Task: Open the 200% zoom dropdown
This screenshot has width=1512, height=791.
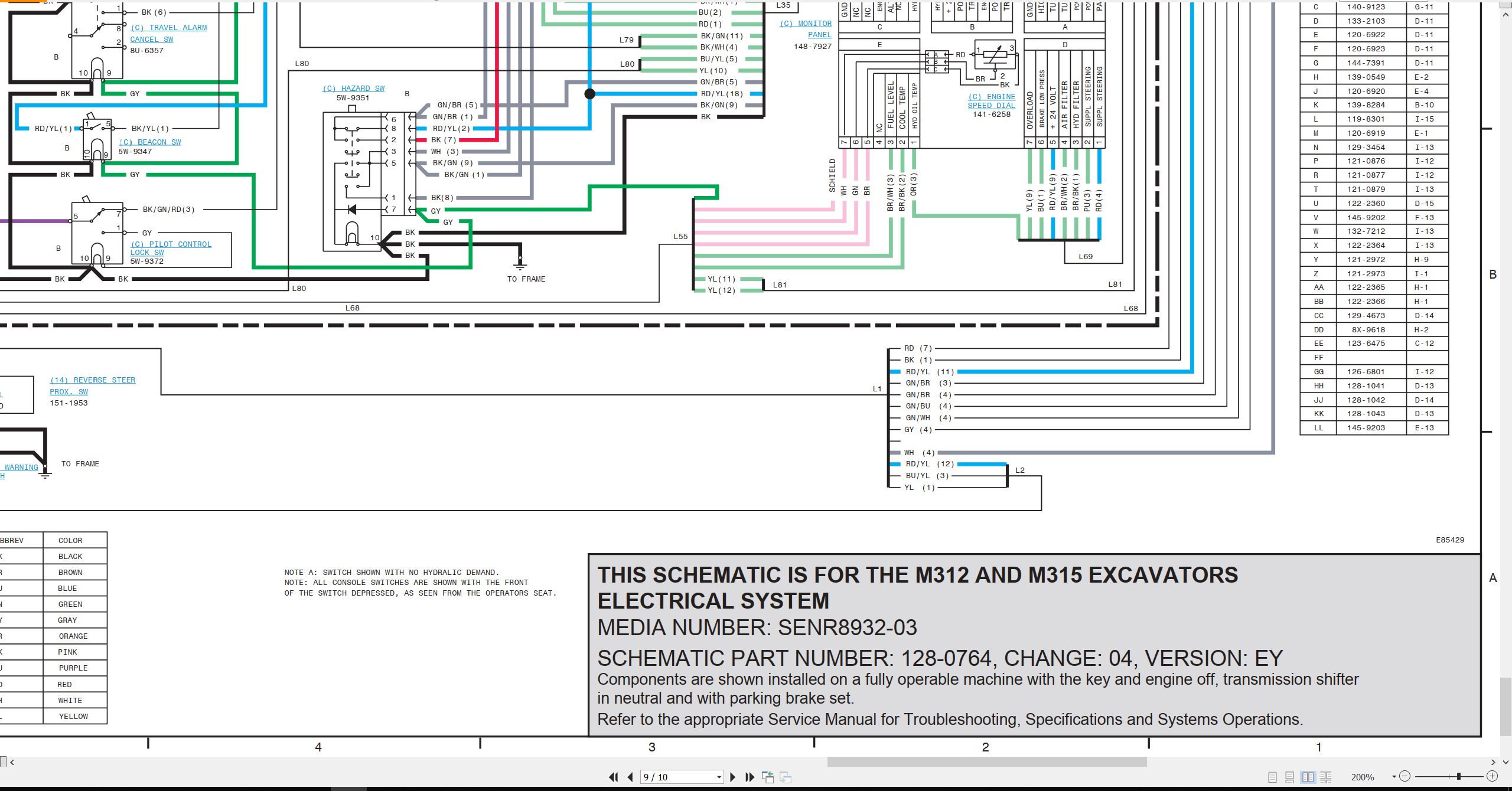Action: pyautogui.click(x=1394, y=776)
